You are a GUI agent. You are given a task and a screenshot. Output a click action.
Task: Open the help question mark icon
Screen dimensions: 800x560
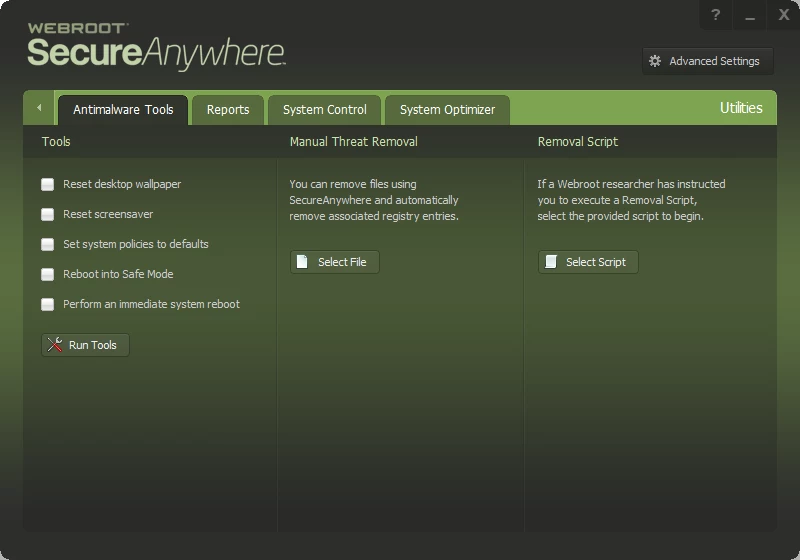pos(715,15)
